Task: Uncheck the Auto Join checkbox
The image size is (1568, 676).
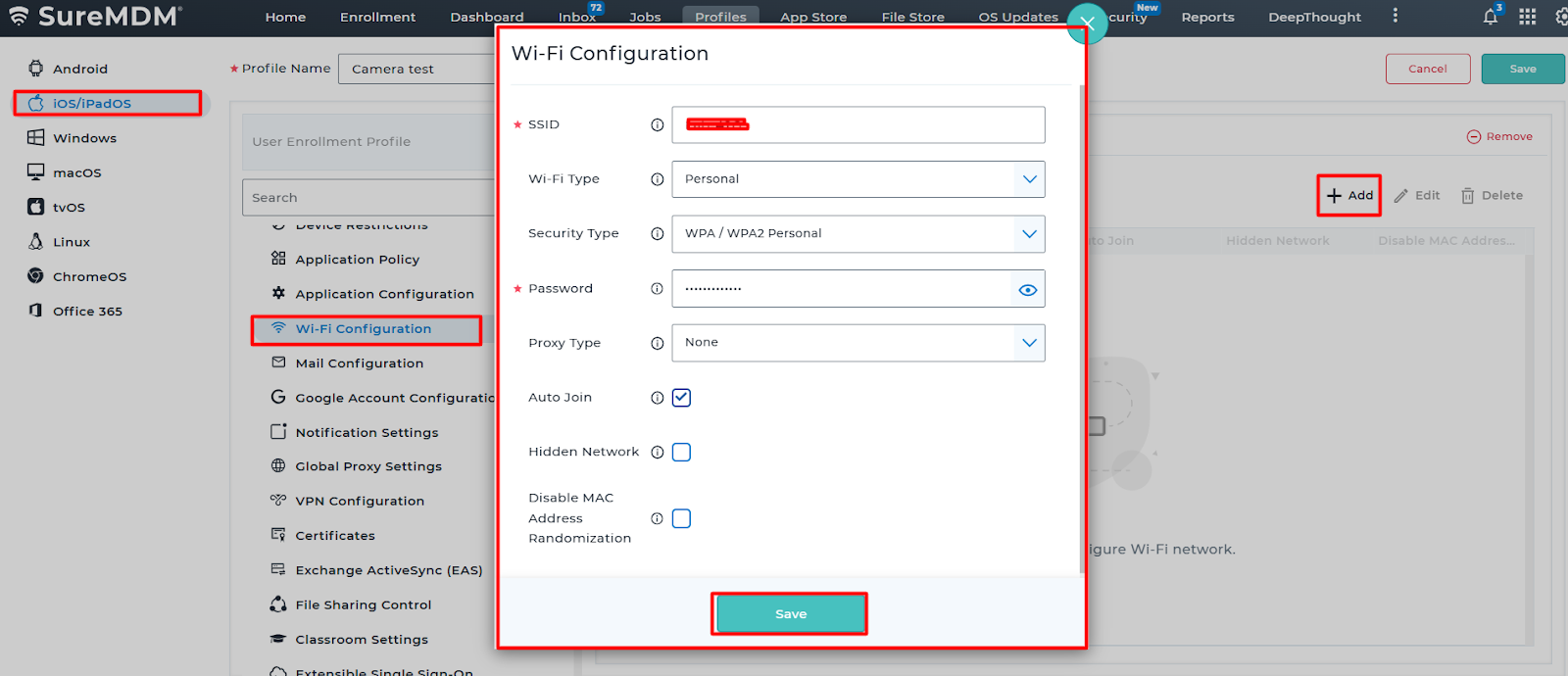Action: pyautogui.click(x=682, y=398)
